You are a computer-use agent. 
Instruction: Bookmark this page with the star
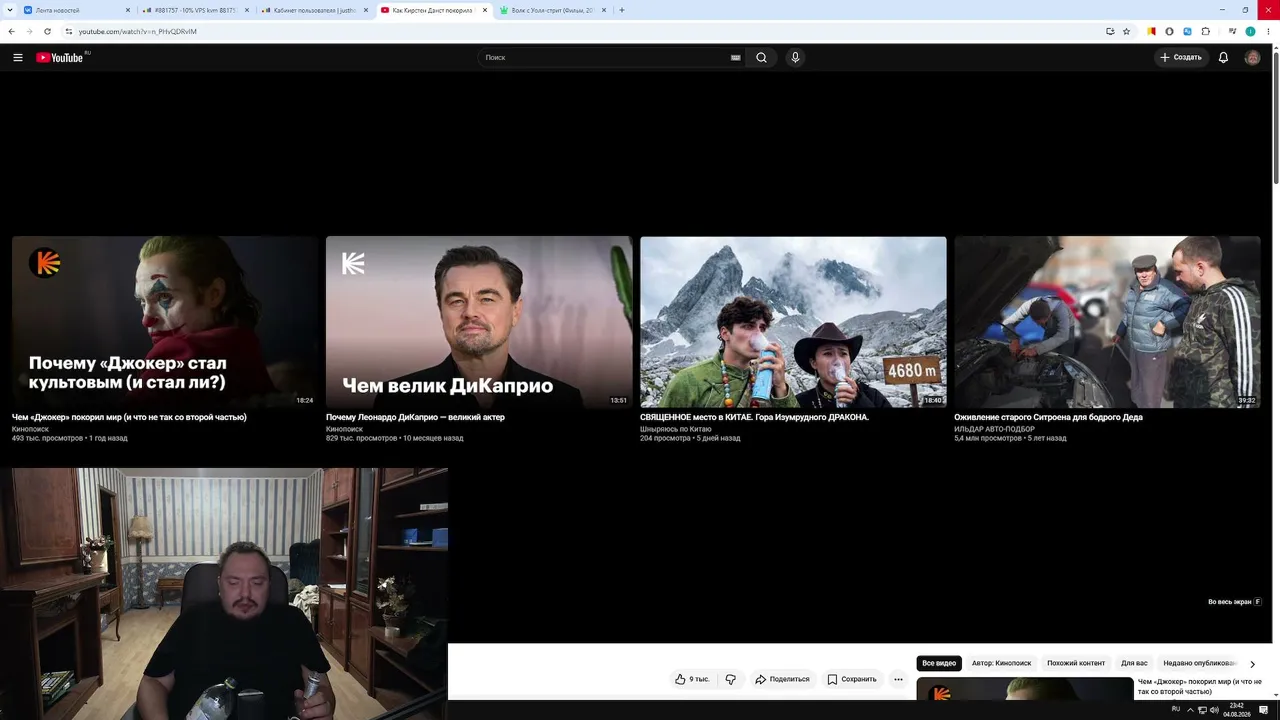coord(1126,31)
